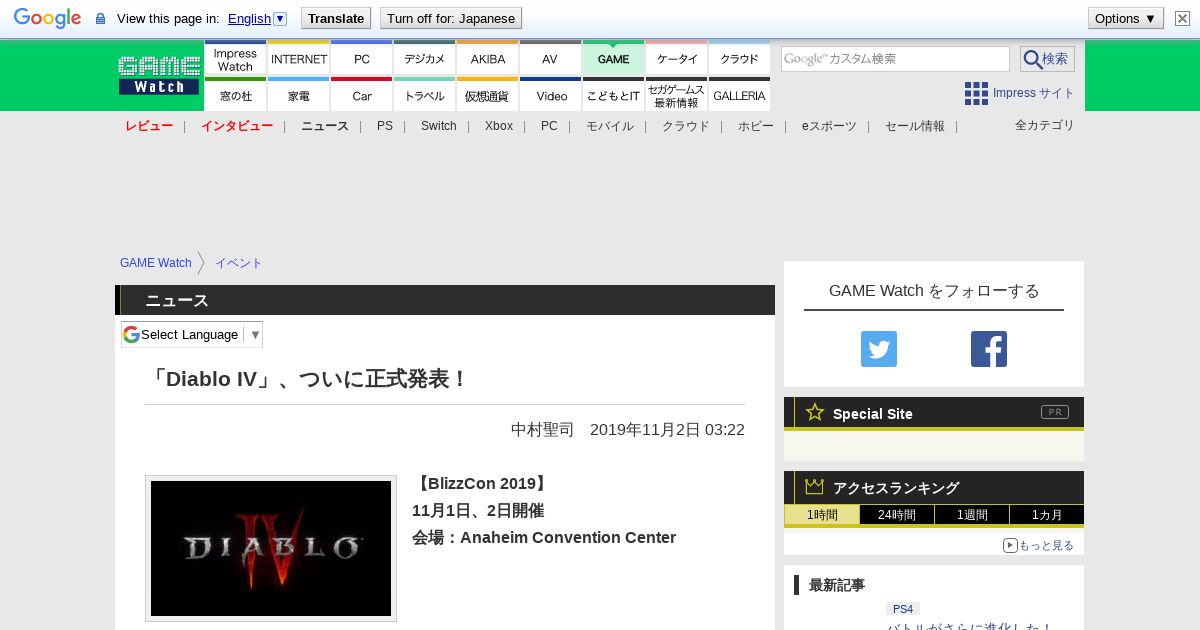Open the English language dropdown
1200x630 pixels.
pos(257,18)
